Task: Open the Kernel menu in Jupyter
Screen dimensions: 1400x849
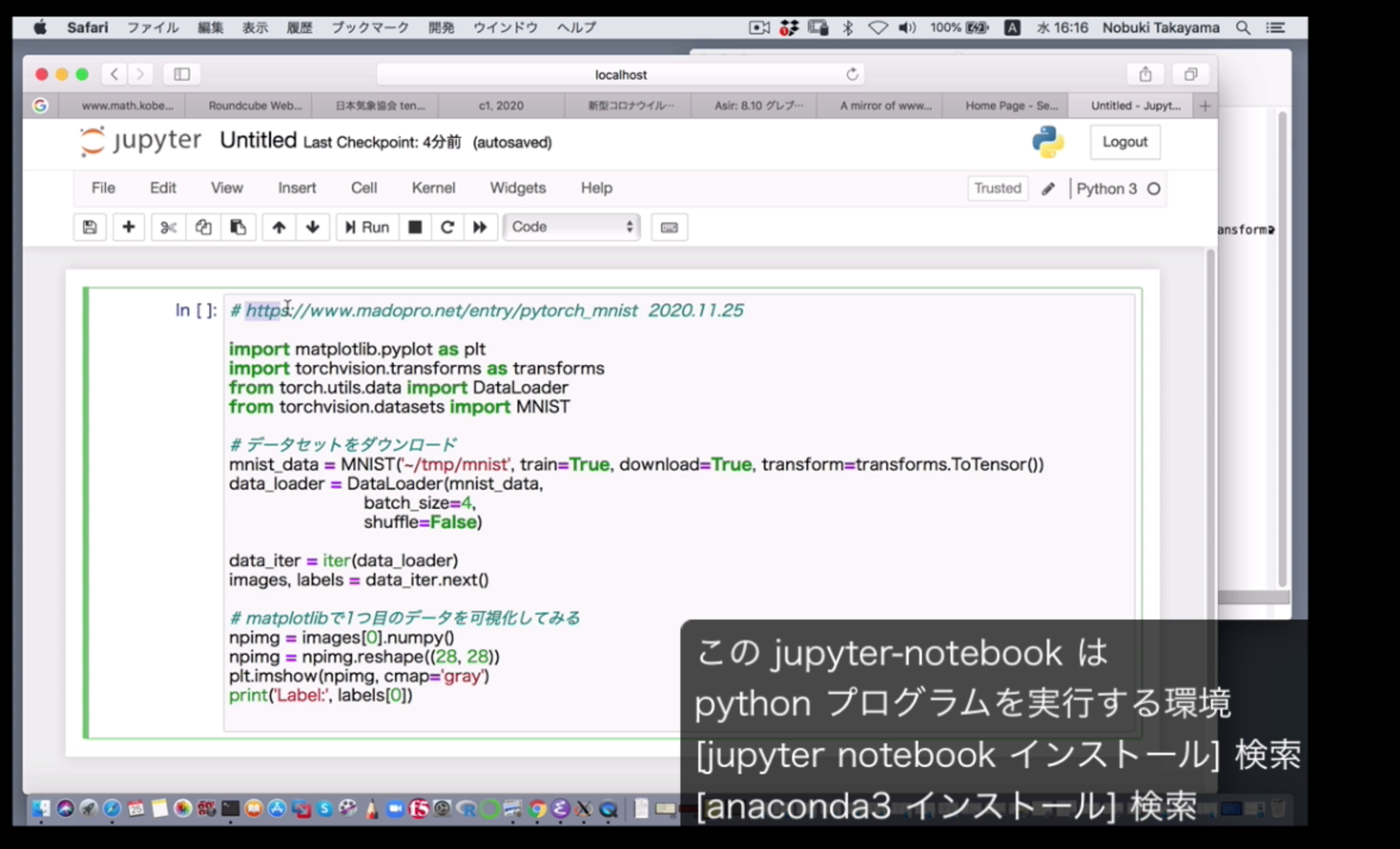Action: pyautogui.click(x=434, y=188)
